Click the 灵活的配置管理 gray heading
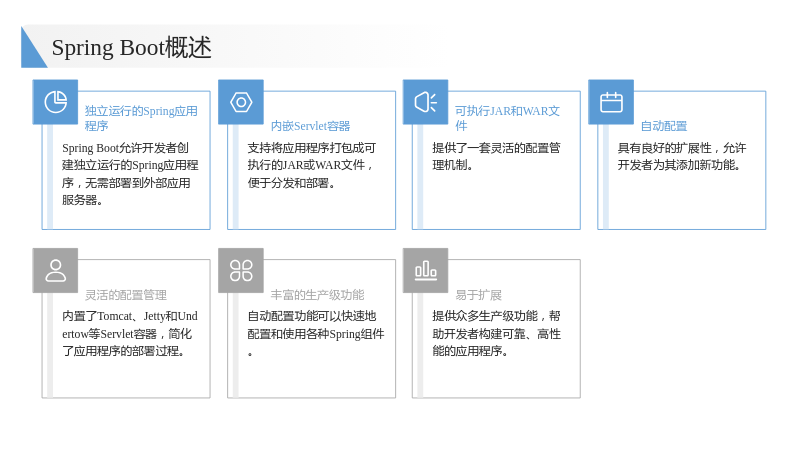Viewport: 800px width, 450px height. coord(126,295)
